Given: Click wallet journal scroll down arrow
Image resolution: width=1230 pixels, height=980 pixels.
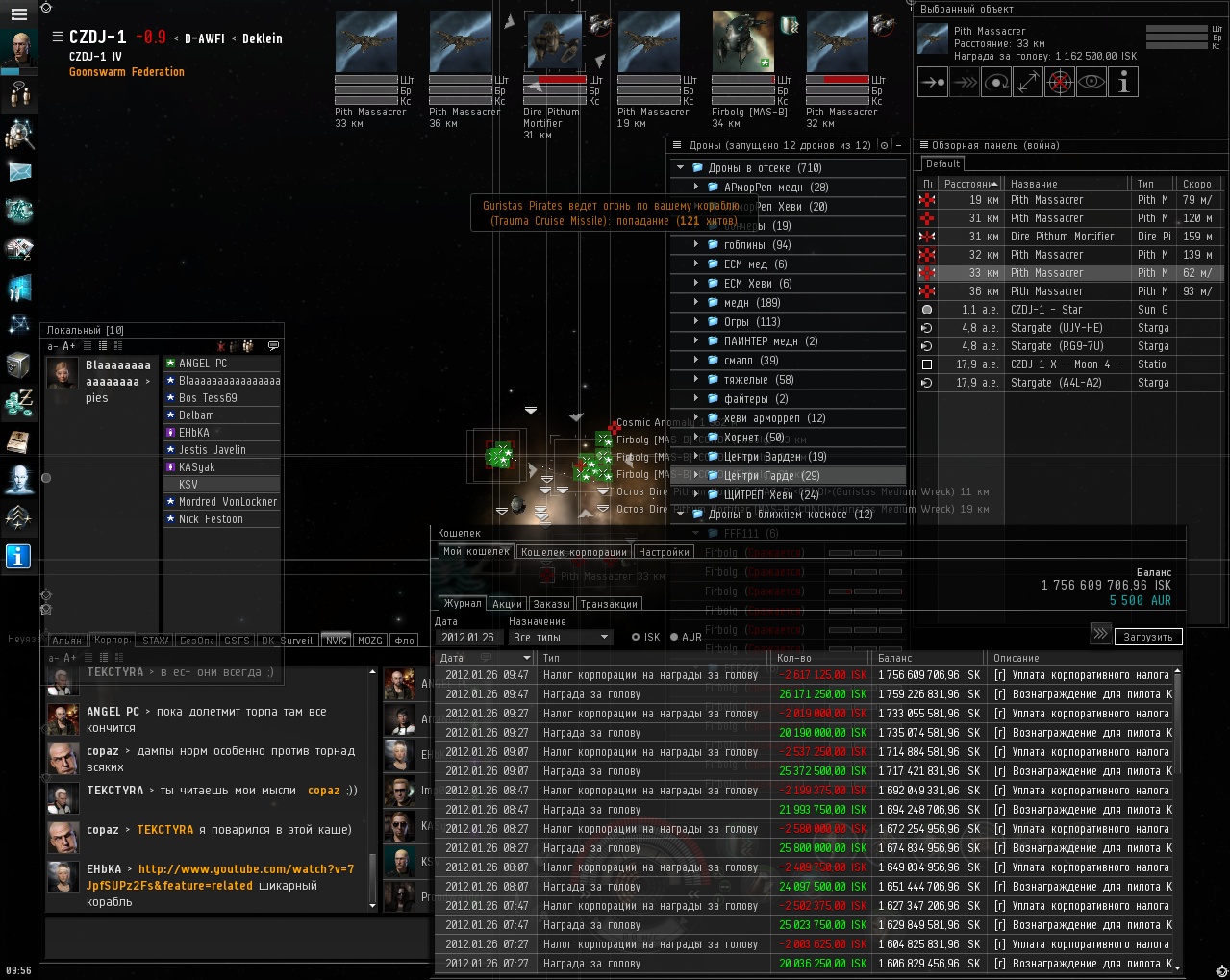Looking at the screenshot, I should click(x=1177, y=967).
